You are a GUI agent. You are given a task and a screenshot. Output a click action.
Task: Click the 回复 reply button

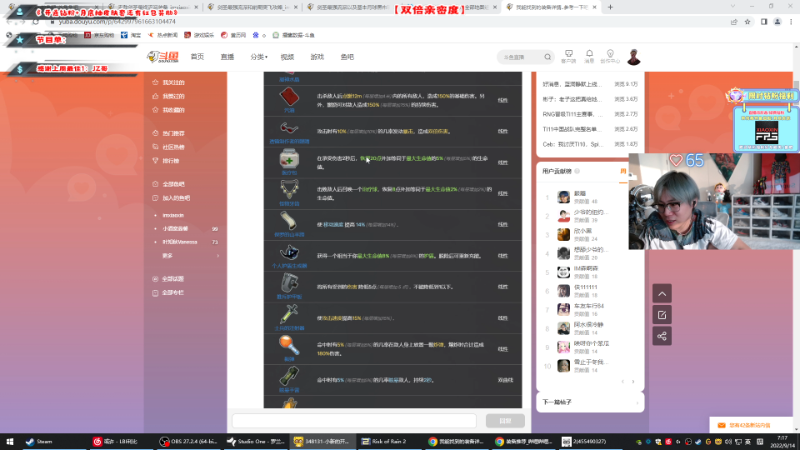coord(505,420)
